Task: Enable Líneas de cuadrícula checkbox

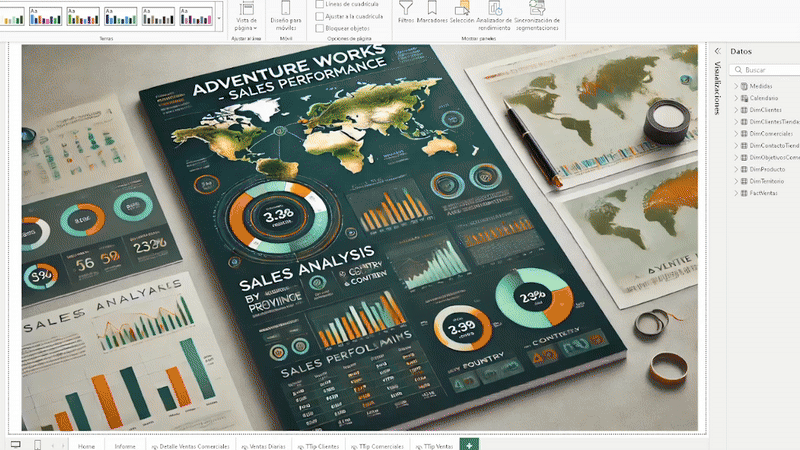Action: click(x=320, y=4)
